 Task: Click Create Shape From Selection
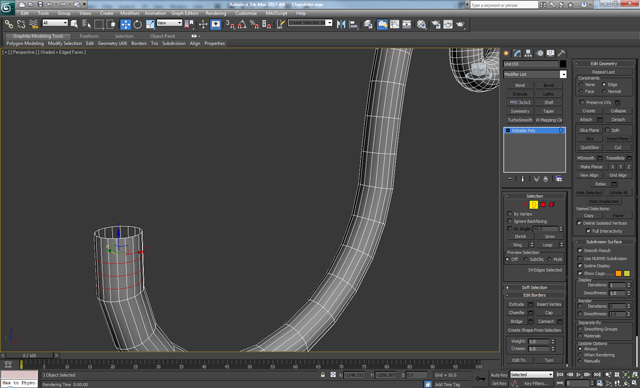(534, 330)
